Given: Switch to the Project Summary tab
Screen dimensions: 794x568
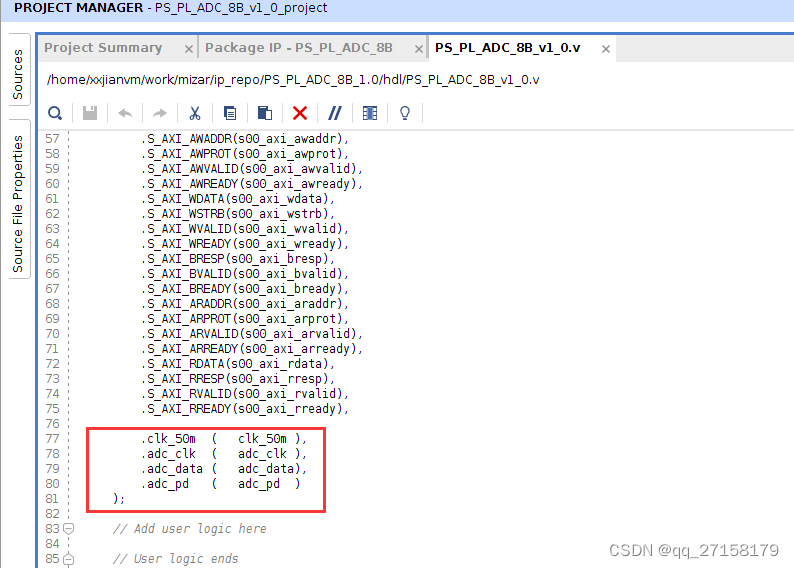Looking at the screenshot, I should pos(103,48).
